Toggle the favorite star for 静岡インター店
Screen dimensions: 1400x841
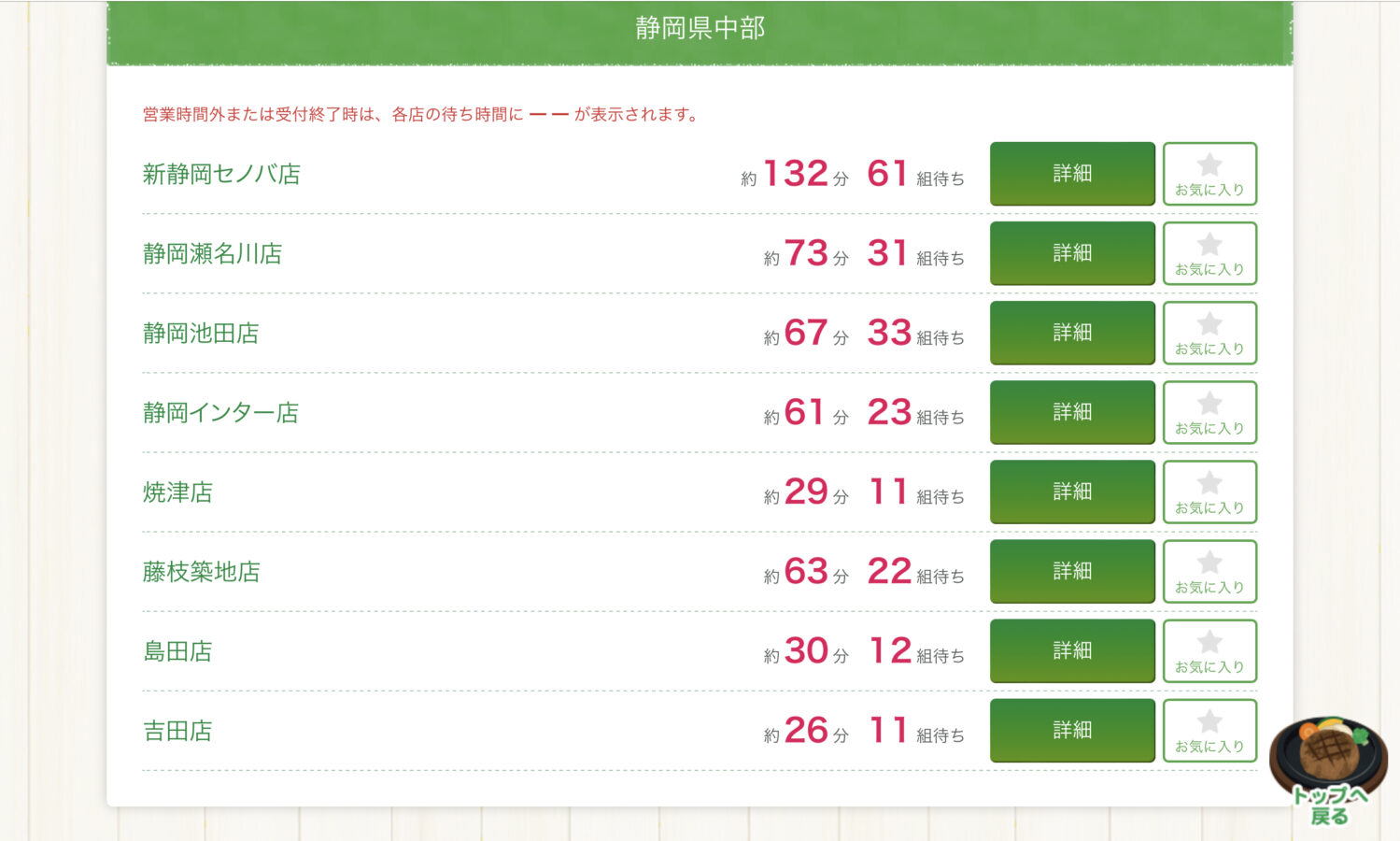1209,412
